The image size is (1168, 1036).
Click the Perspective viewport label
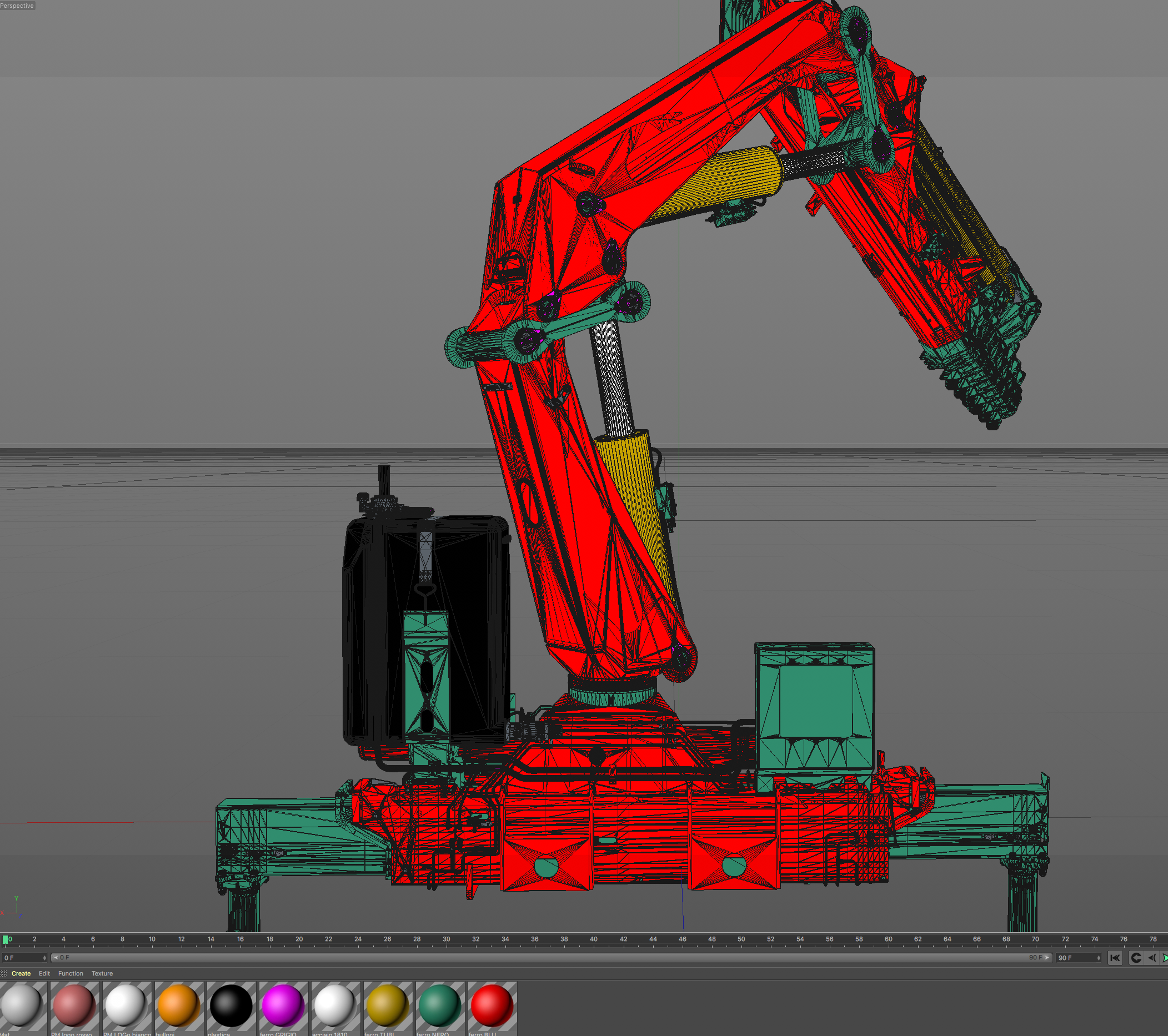[17, 6]
